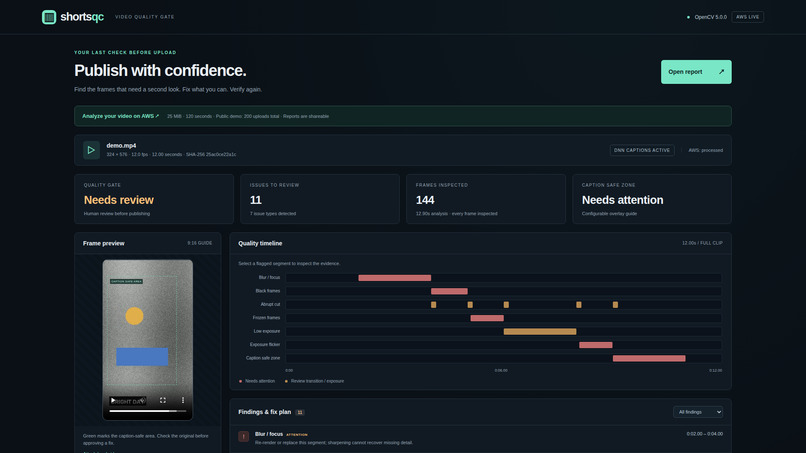Click the AWS: processed status text

[705, 150]
